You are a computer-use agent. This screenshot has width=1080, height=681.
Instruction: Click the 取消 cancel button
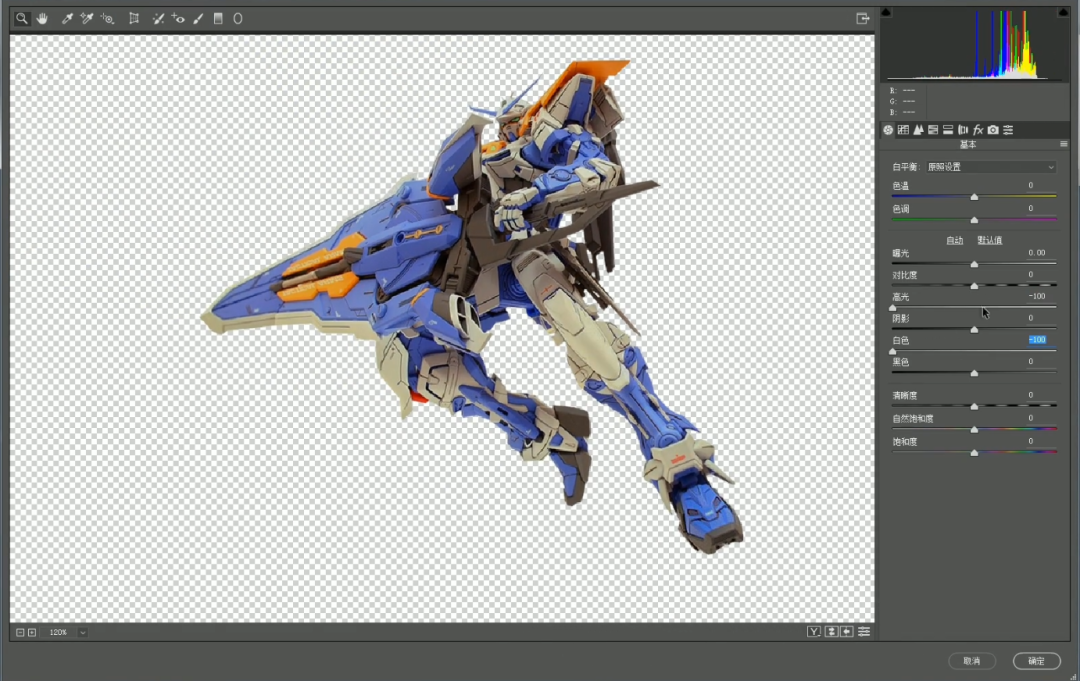(x=972, y=661)
